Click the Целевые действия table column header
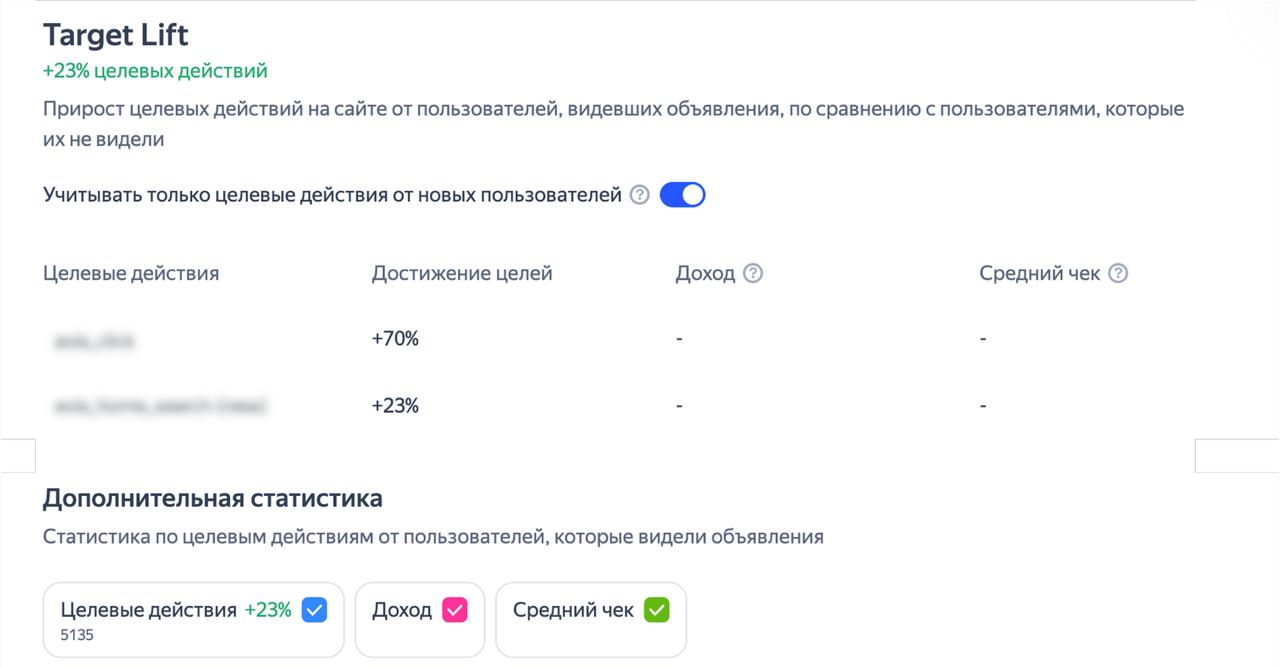The image size is (1280, 667). coord(131,273)
